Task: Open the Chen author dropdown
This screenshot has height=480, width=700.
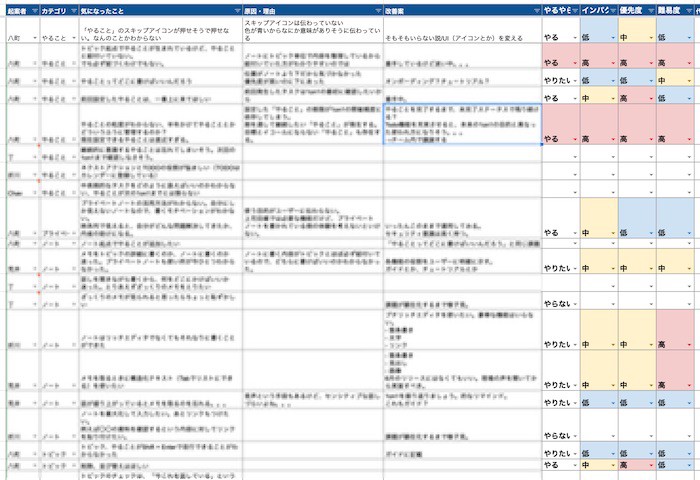Action: tap(35, 193)
